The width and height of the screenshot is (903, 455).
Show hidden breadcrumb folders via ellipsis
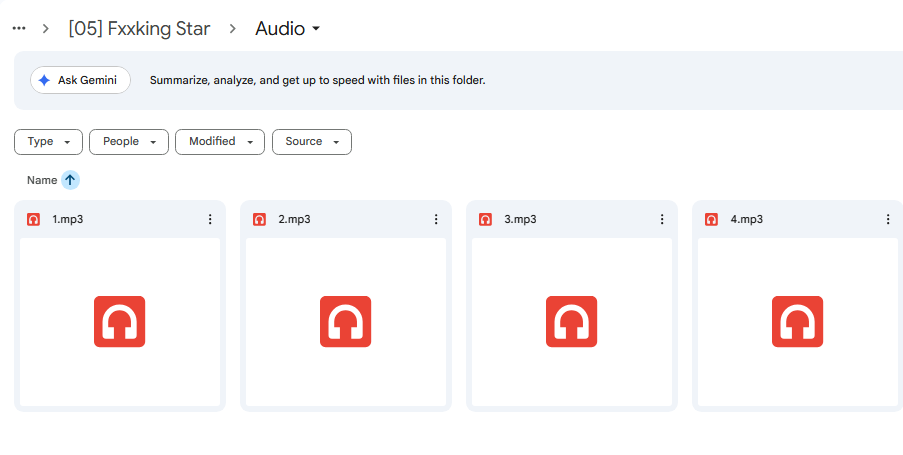[19, 28]
